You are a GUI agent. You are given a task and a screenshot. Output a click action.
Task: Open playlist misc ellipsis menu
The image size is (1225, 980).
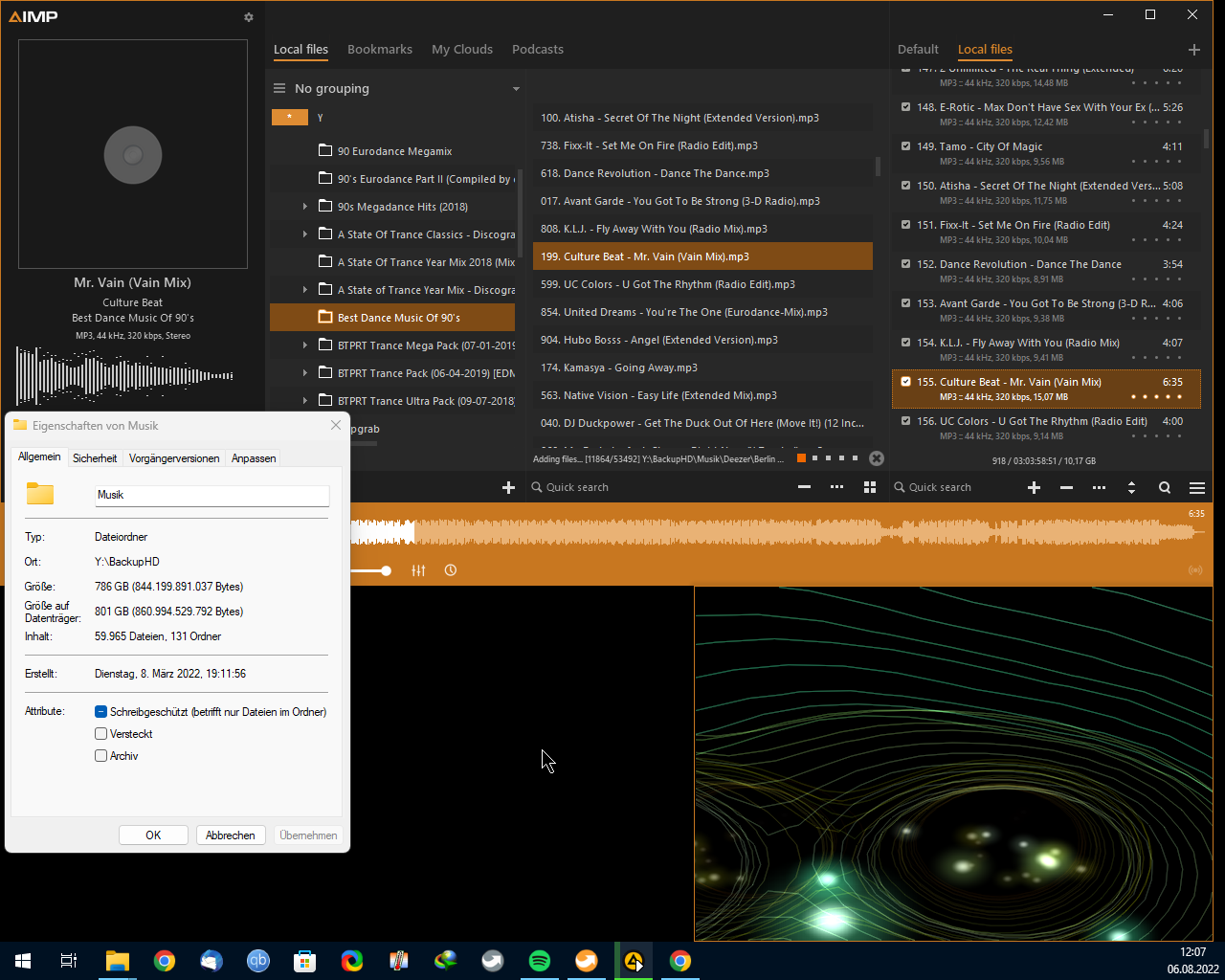(1099, 487)
